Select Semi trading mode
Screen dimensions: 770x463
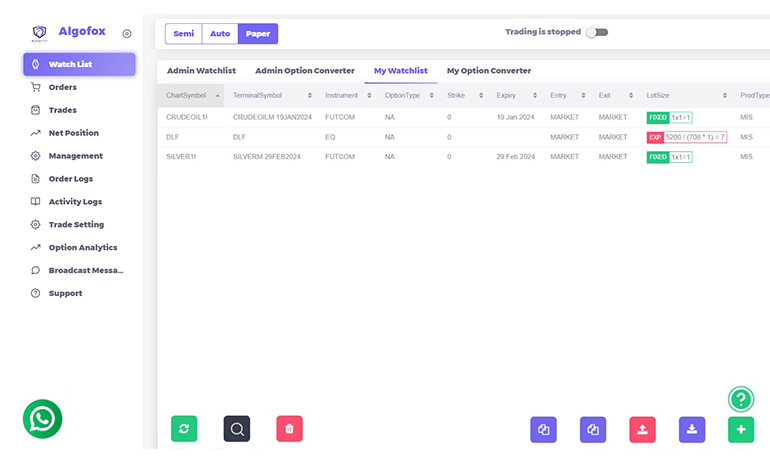(x=184, y=33)
